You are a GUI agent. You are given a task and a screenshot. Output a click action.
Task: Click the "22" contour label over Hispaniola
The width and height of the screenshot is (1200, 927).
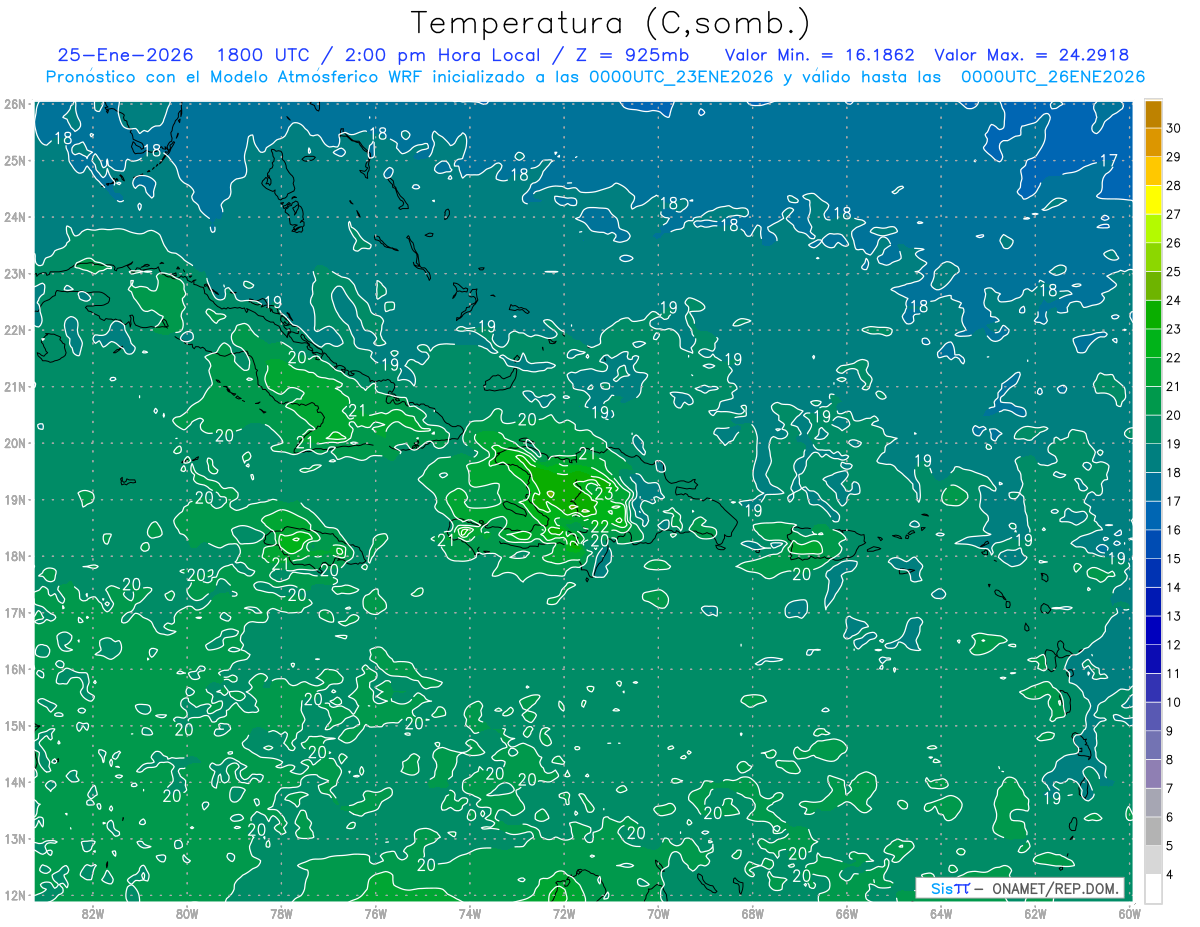coord(600,526)
